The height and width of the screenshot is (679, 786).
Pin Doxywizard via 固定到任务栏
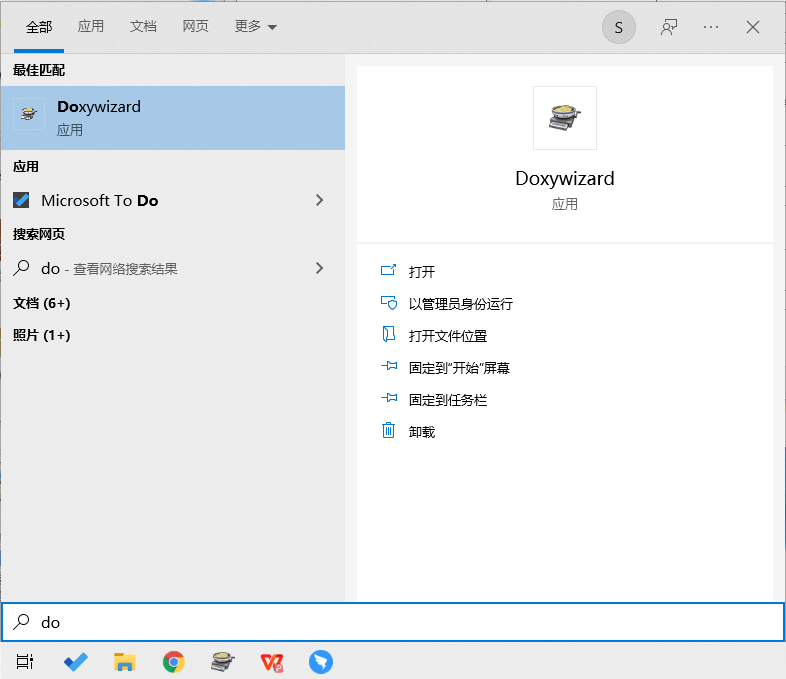tap(447, 400)
